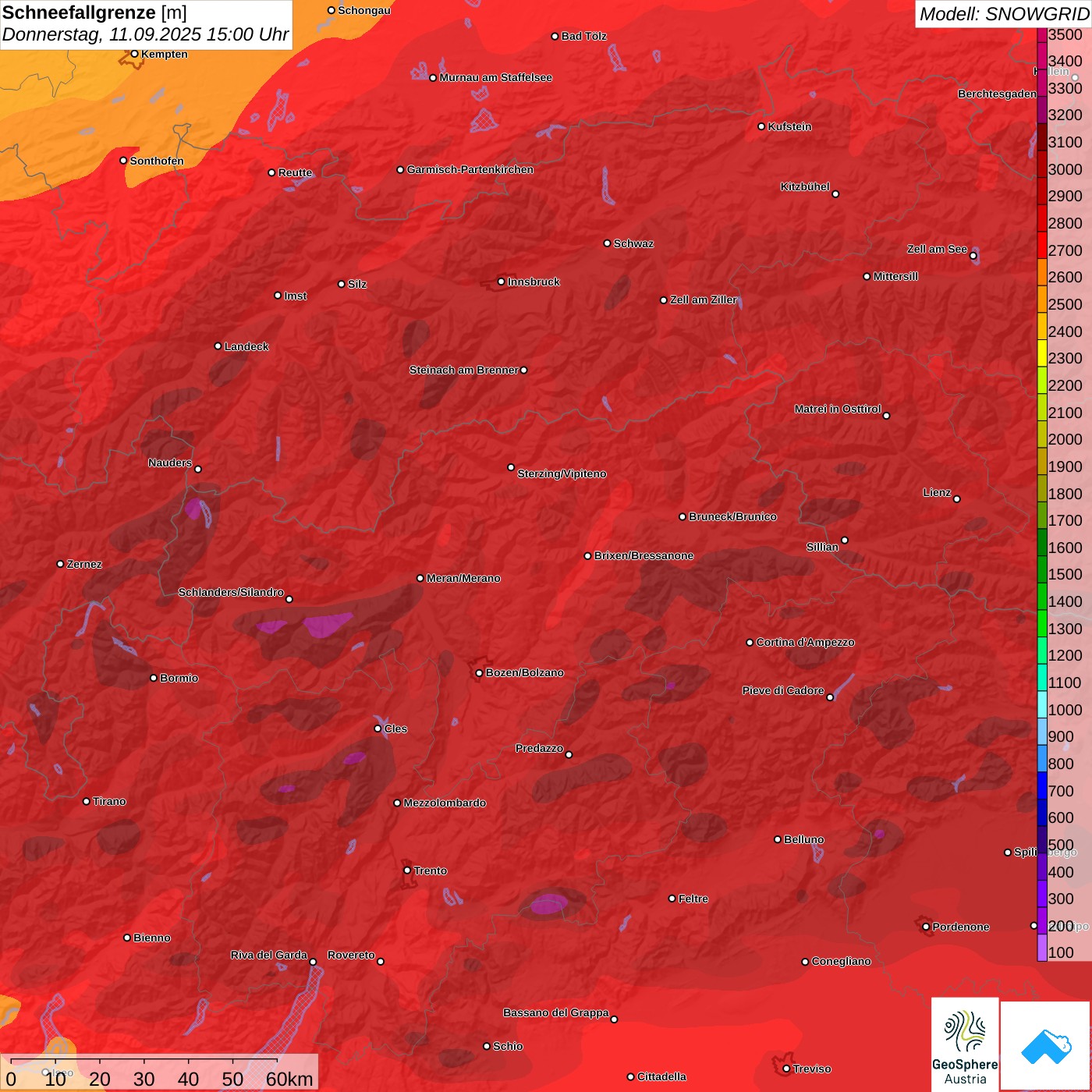This screenshot has width=1092, height=1092.
Task: Click the Kempten city marker dot
Action: pos(134,54)
